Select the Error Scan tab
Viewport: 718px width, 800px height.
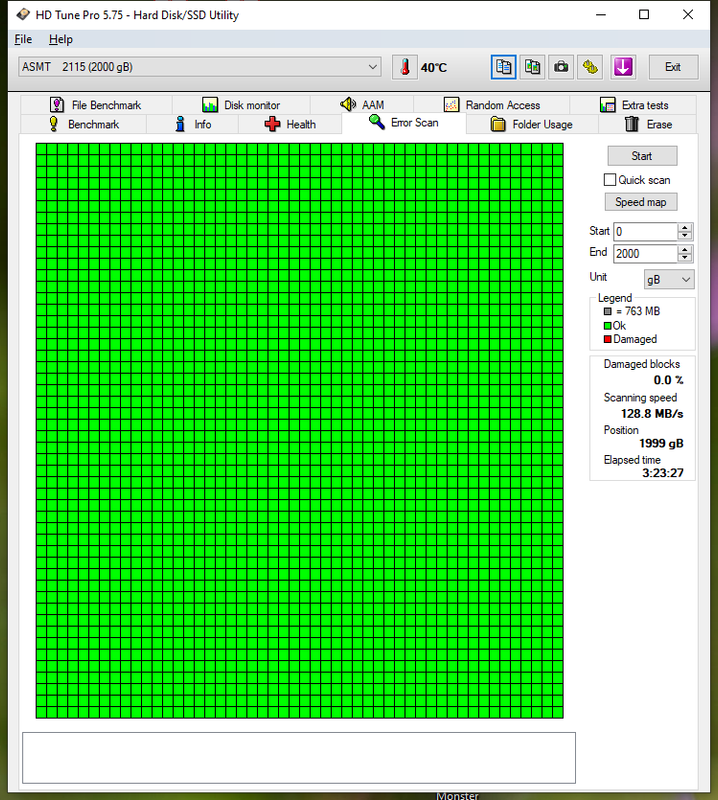[404, 122]
